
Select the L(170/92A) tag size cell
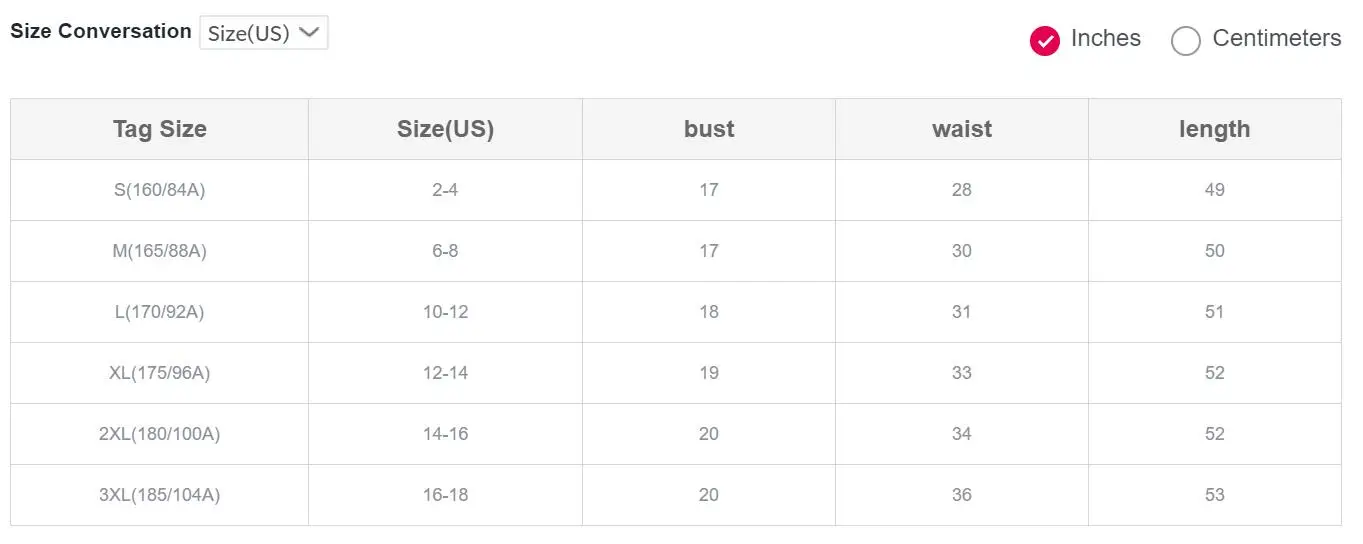coord(160,312)
